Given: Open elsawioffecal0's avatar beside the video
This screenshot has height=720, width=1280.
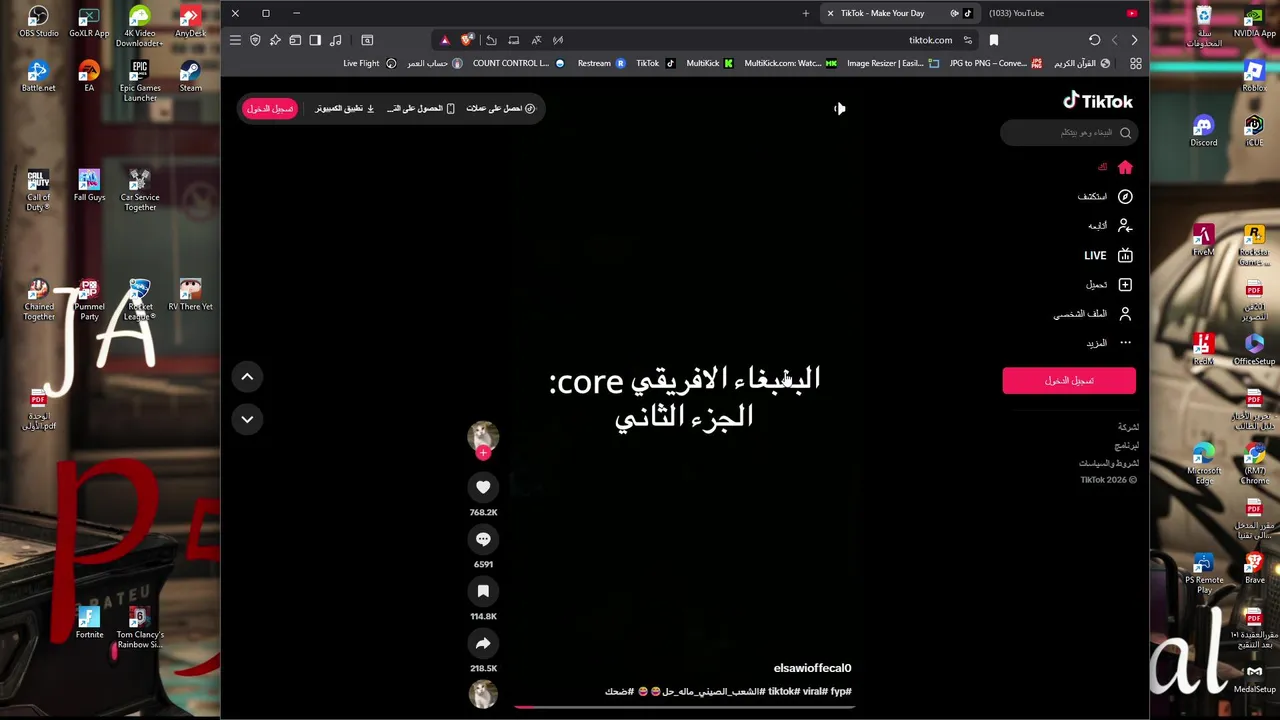Looking at the screenshot, I should pyautogui.click(x=483, y=436).
